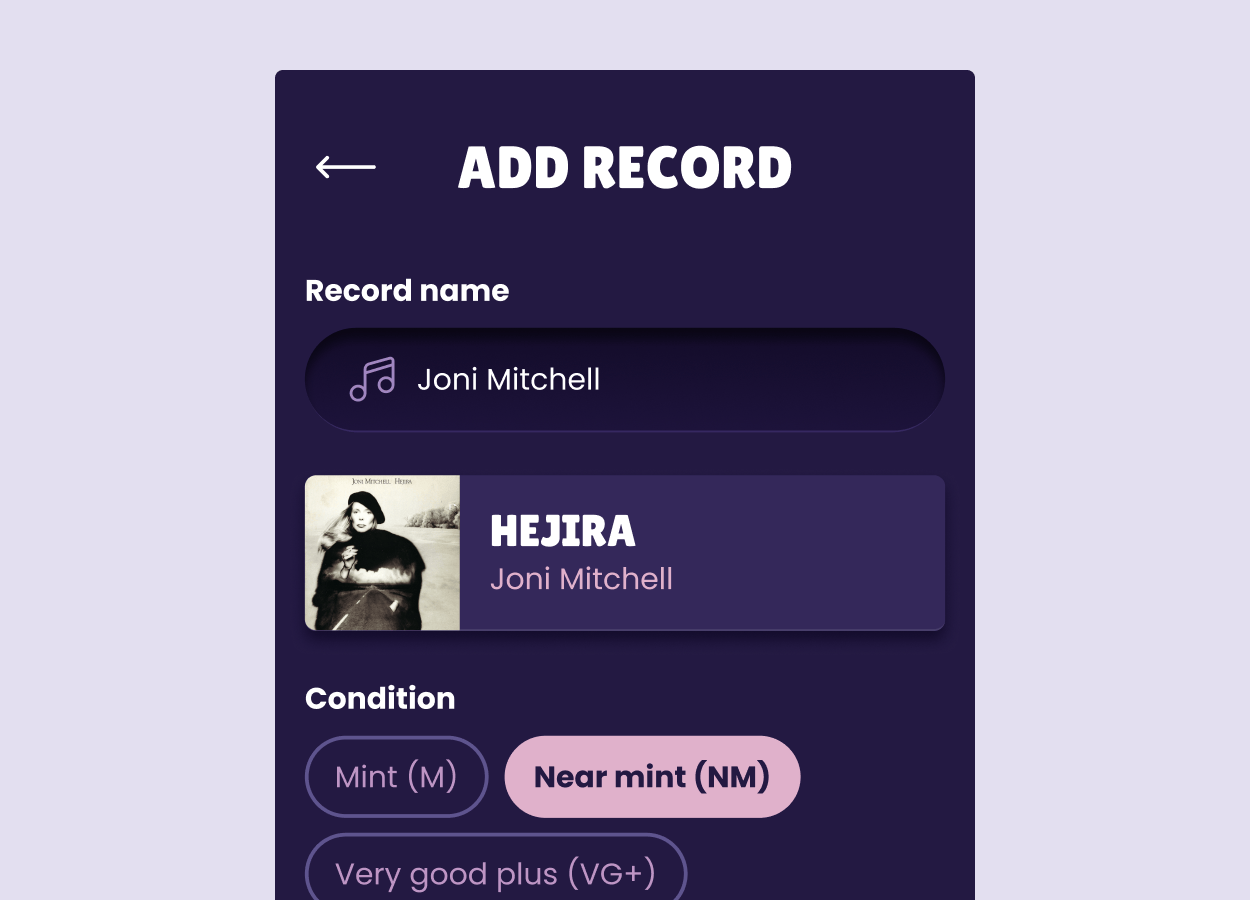Viewport: 1250px width, 900px height.
Task: Click the HEJIRA album title
Action: pyautogui.click(x=563, y=532)
